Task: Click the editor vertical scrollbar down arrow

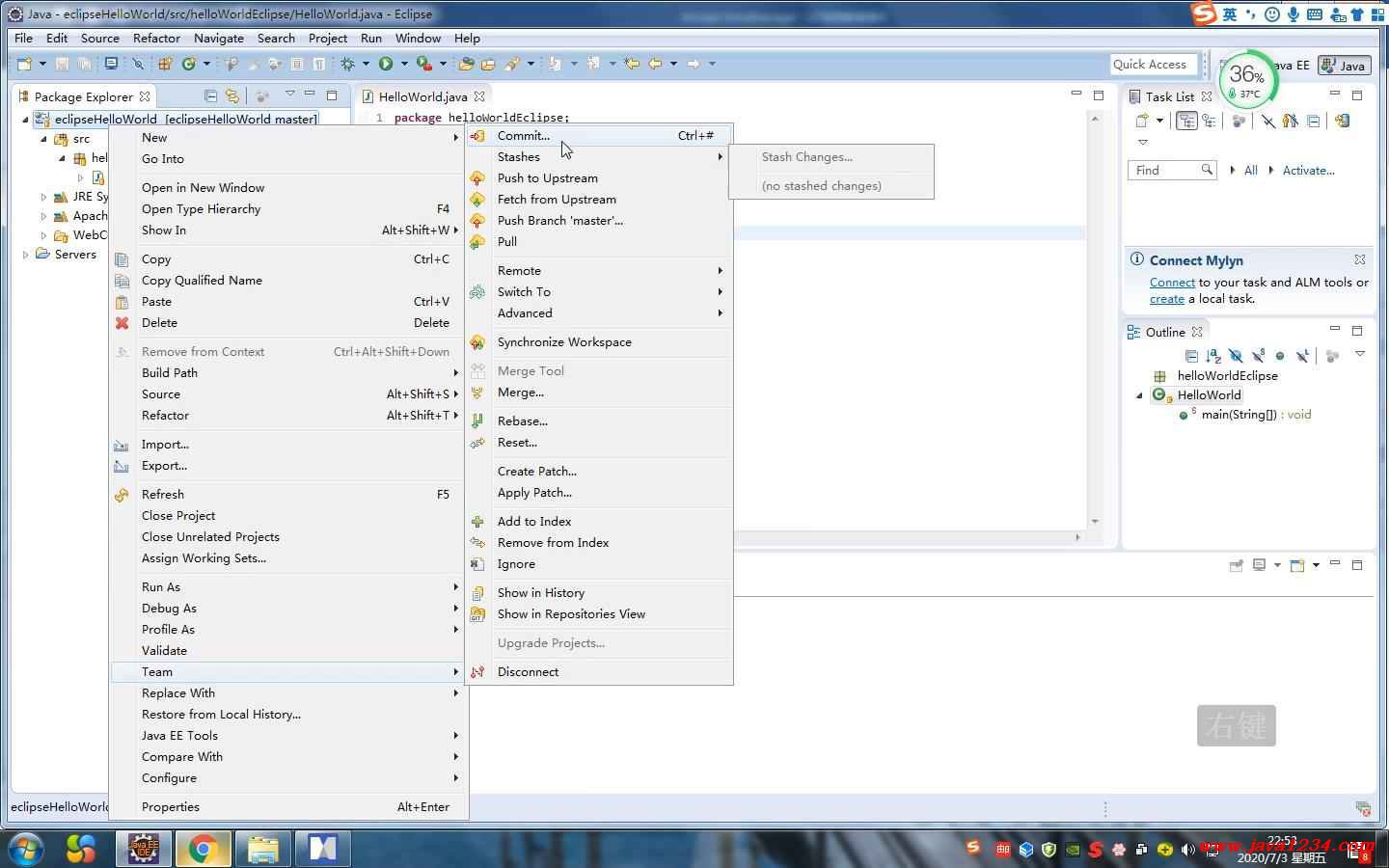Action: tap(1094, 522)
